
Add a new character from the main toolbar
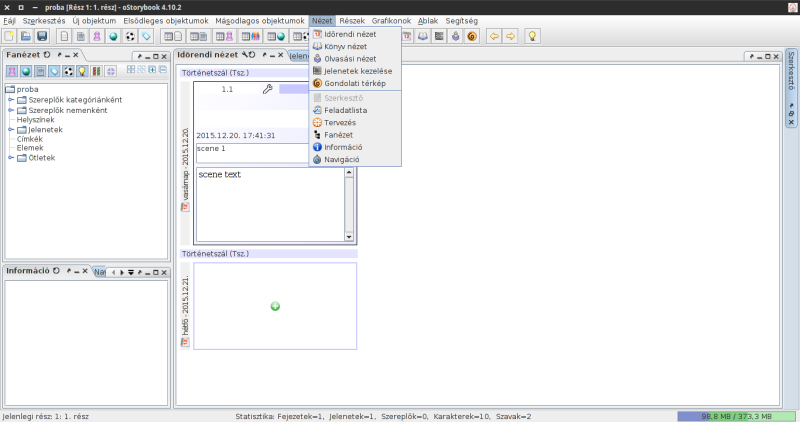click(x=97, y=36)
